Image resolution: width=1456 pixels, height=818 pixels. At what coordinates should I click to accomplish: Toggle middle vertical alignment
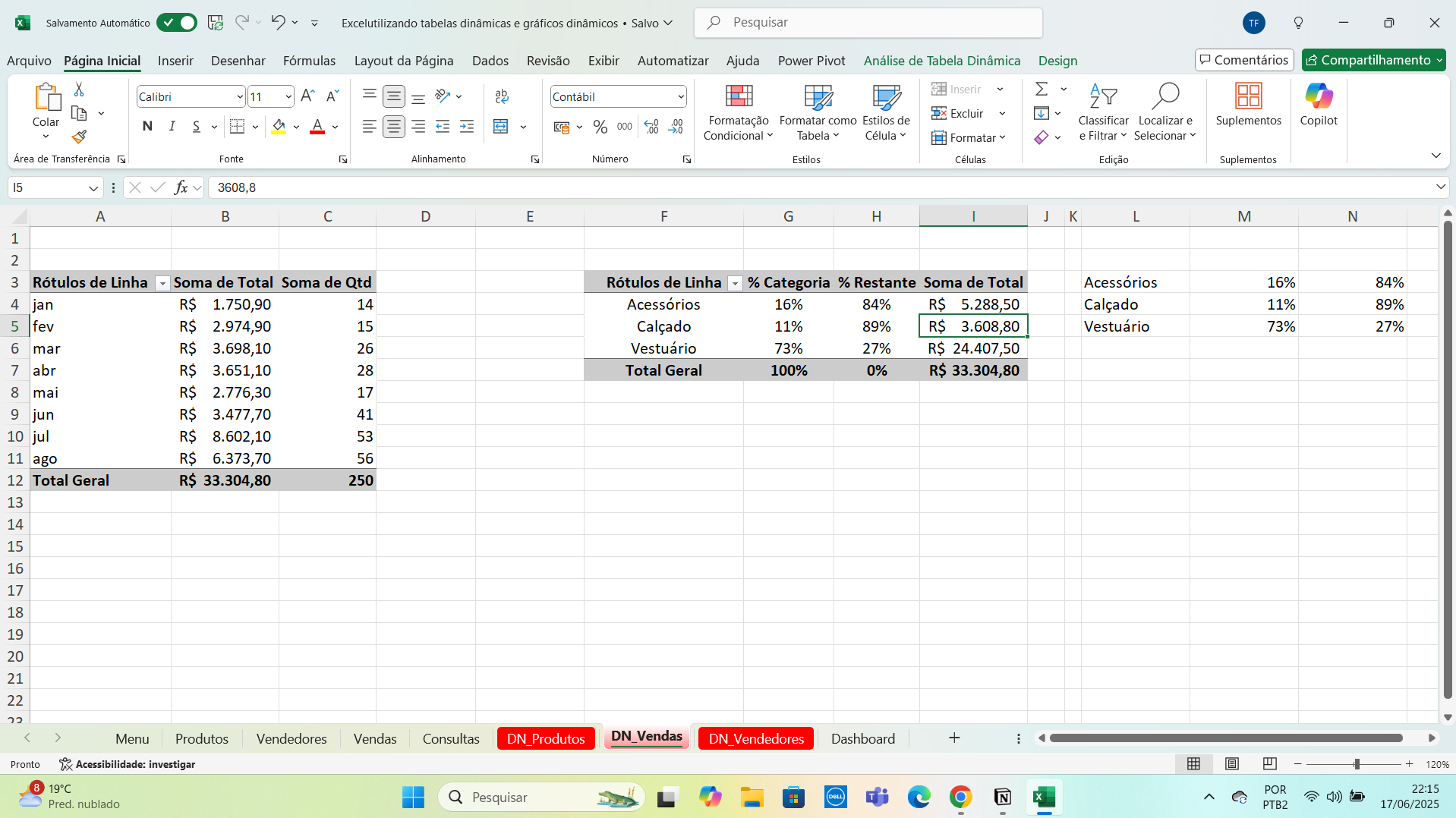[393, 96]
